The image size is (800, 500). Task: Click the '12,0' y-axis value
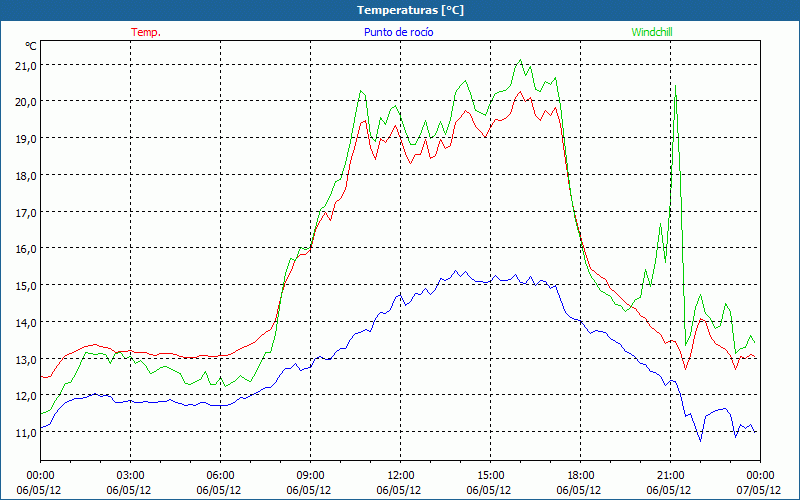[x=27, y=396]
